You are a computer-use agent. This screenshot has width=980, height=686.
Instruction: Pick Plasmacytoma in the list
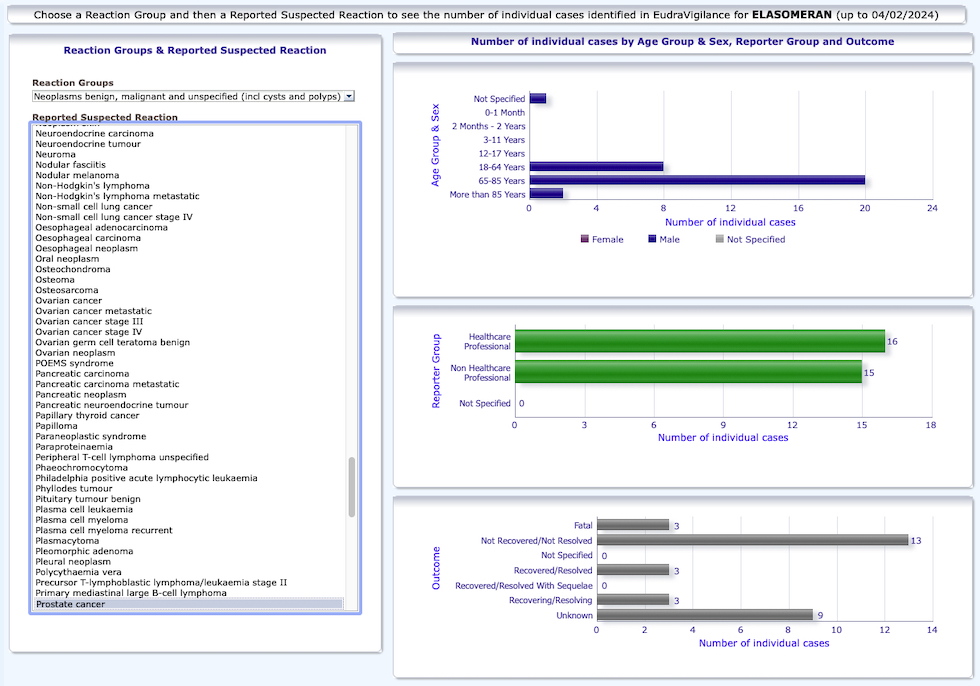[67, 541]
